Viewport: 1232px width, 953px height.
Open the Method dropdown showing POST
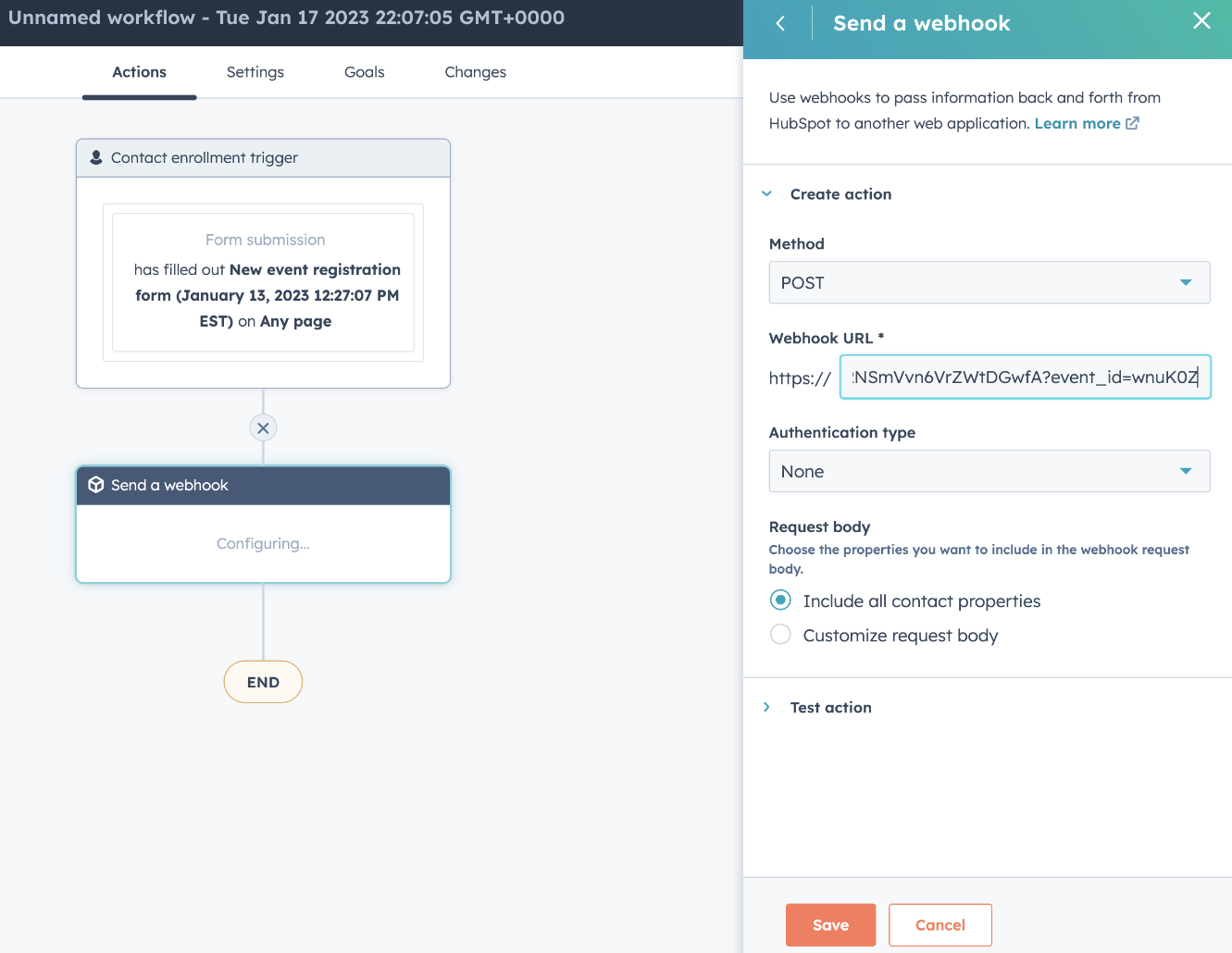pos(989,282)
